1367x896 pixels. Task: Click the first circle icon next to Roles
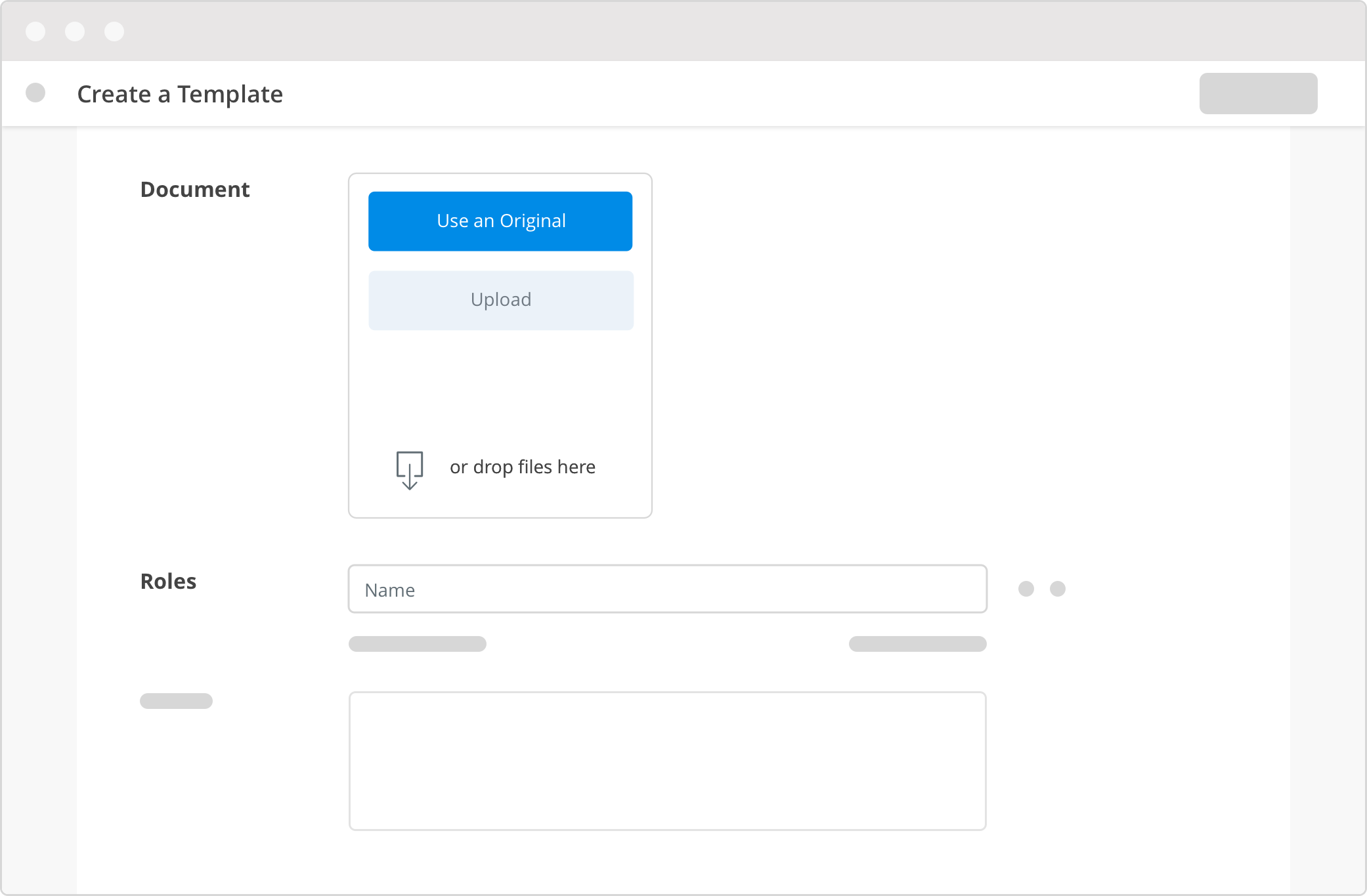coord(1027,588)
